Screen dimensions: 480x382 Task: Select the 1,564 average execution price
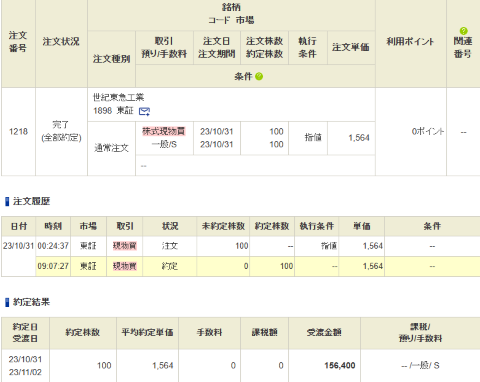coord(163,366)
